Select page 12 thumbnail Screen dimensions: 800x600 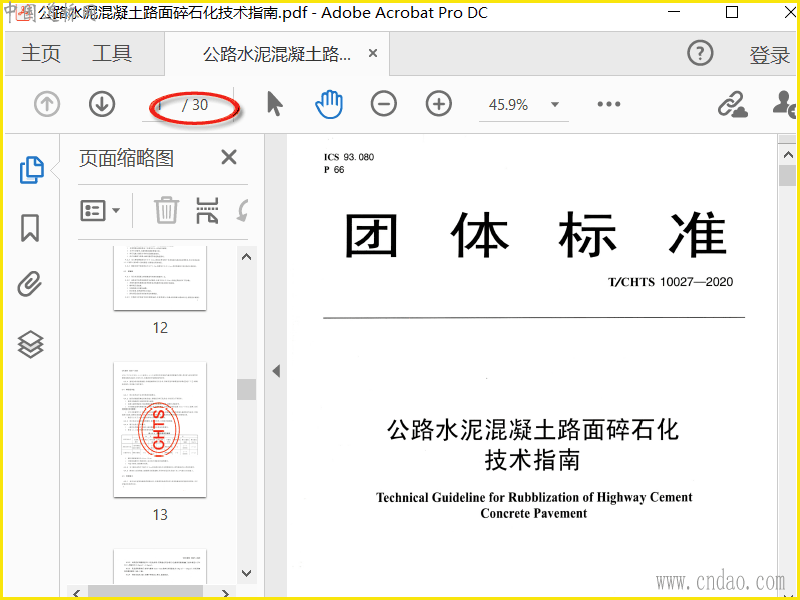point(160,278)
